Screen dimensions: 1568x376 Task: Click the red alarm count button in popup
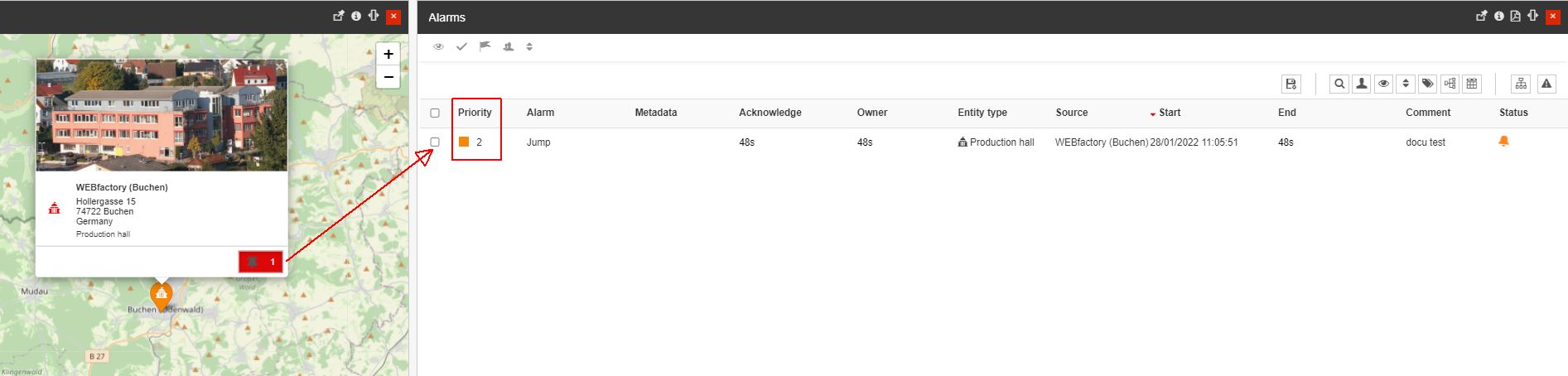261,262
